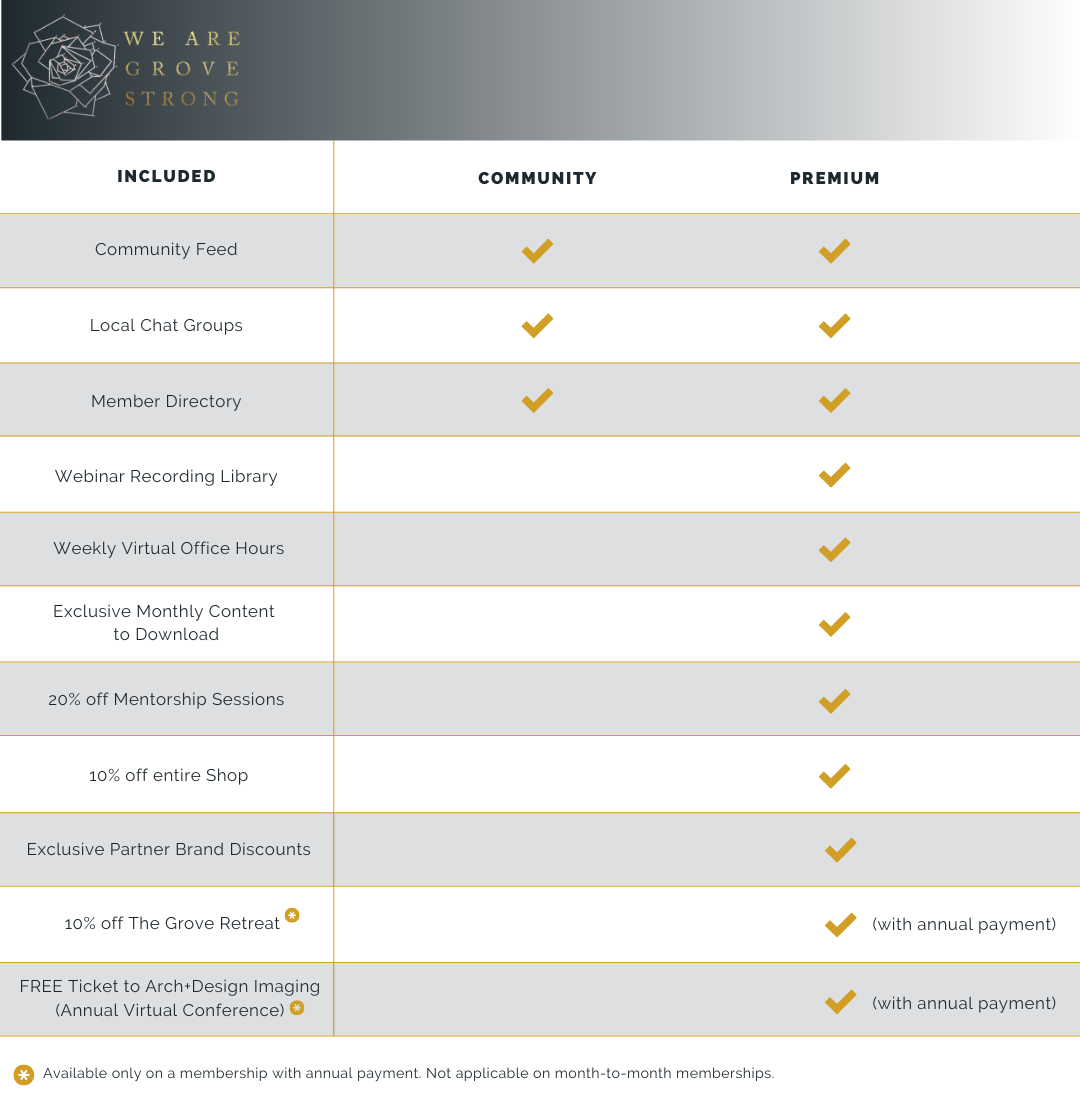Viewport: 1080px width, 1100px height.
Task: Click the Community checkmark for Community Feed
Action: 537,251
